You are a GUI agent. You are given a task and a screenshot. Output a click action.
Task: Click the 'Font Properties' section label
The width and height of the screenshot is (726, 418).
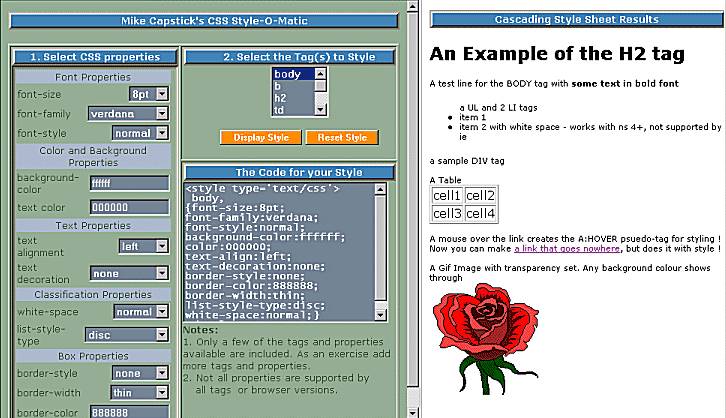click(93, 77)
